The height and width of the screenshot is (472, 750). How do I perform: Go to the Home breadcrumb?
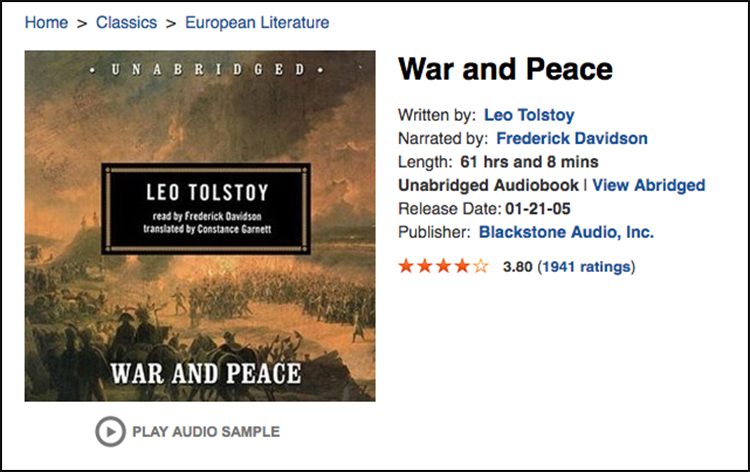tap(46, 22)
